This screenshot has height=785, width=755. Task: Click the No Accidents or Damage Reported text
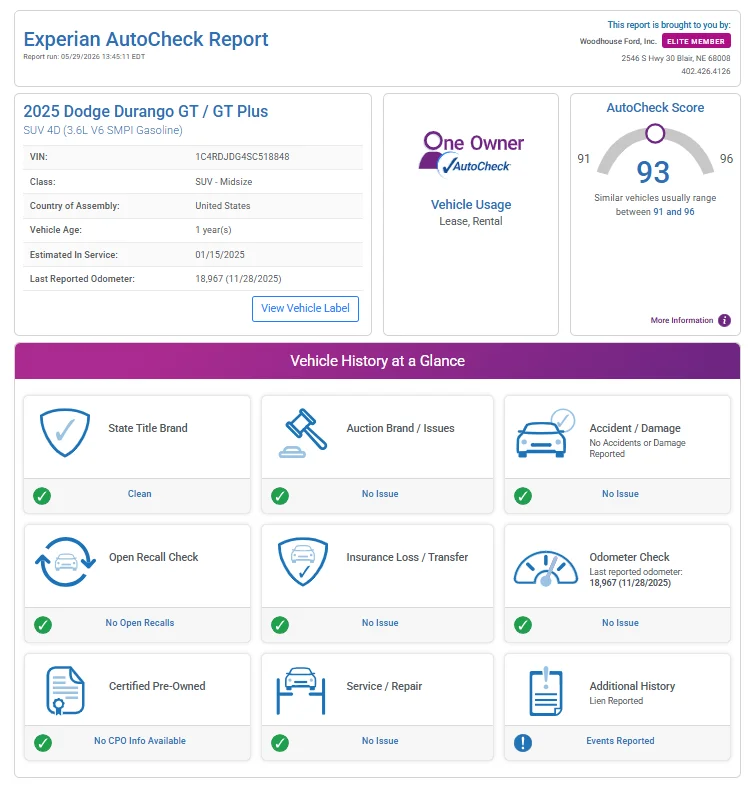pos(637,449)
